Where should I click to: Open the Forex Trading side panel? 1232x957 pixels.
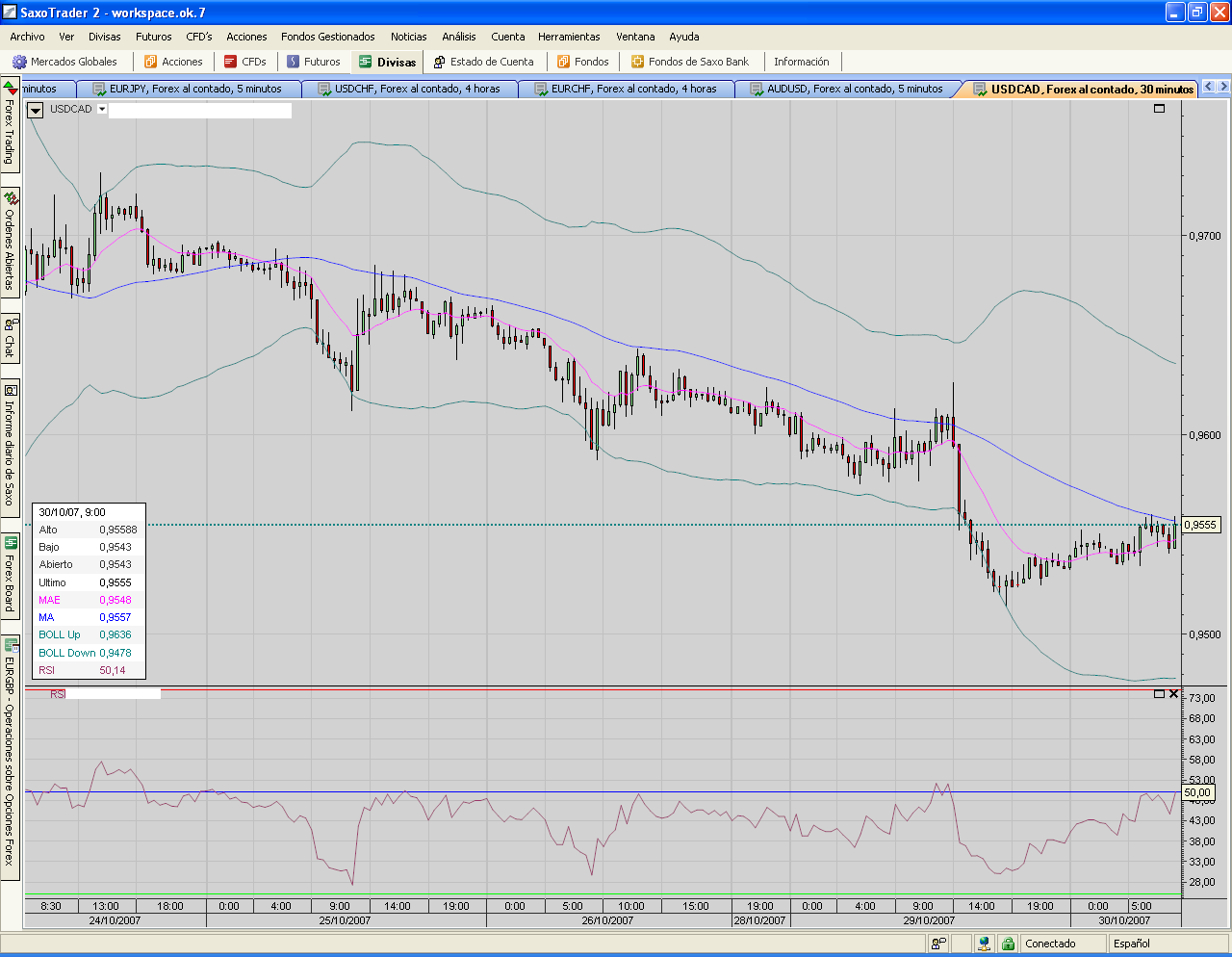10,125
